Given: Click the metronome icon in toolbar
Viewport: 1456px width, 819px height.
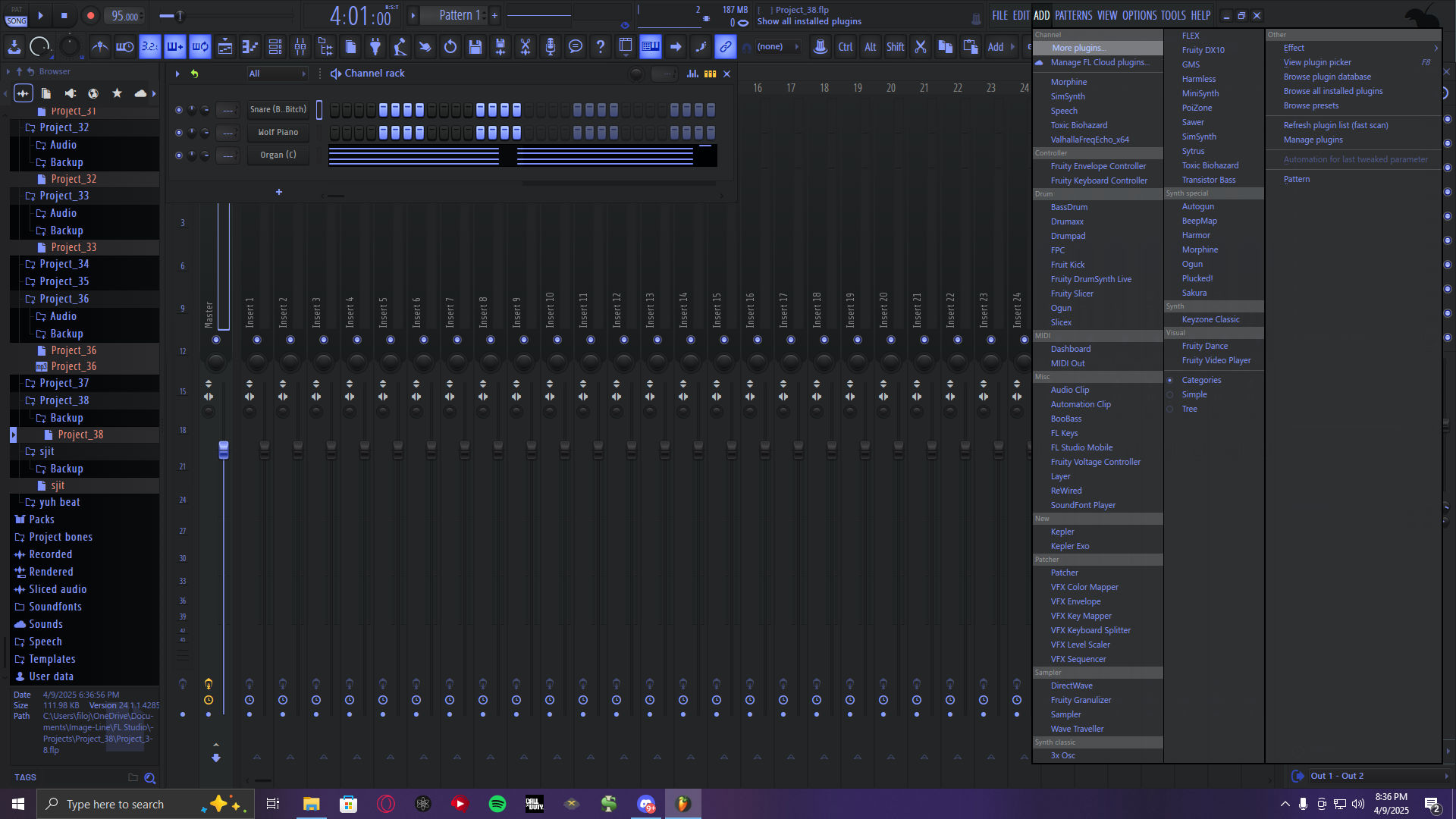Looking at the screenshot, I should (99, 47).
